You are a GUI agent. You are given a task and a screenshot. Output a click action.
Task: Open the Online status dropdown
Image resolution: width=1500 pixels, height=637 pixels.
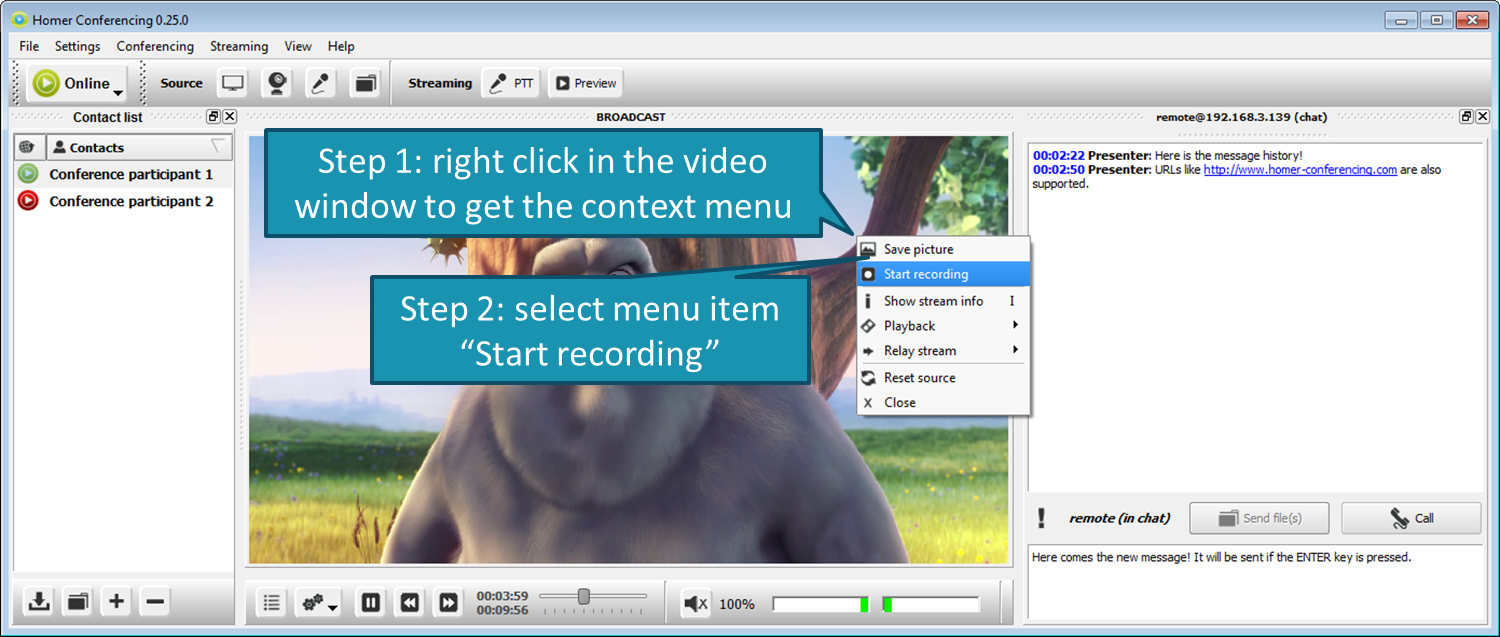pos(78,84)
